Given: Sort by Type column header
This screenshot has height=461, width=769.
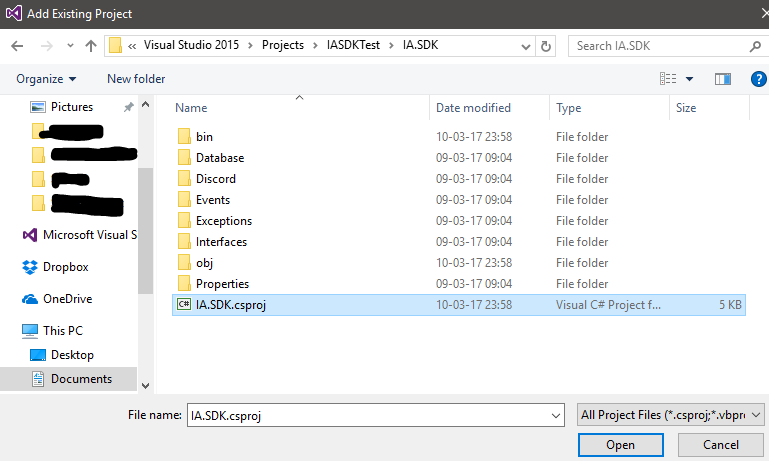Looking at the screenshot, I should [x=568, y=108].
